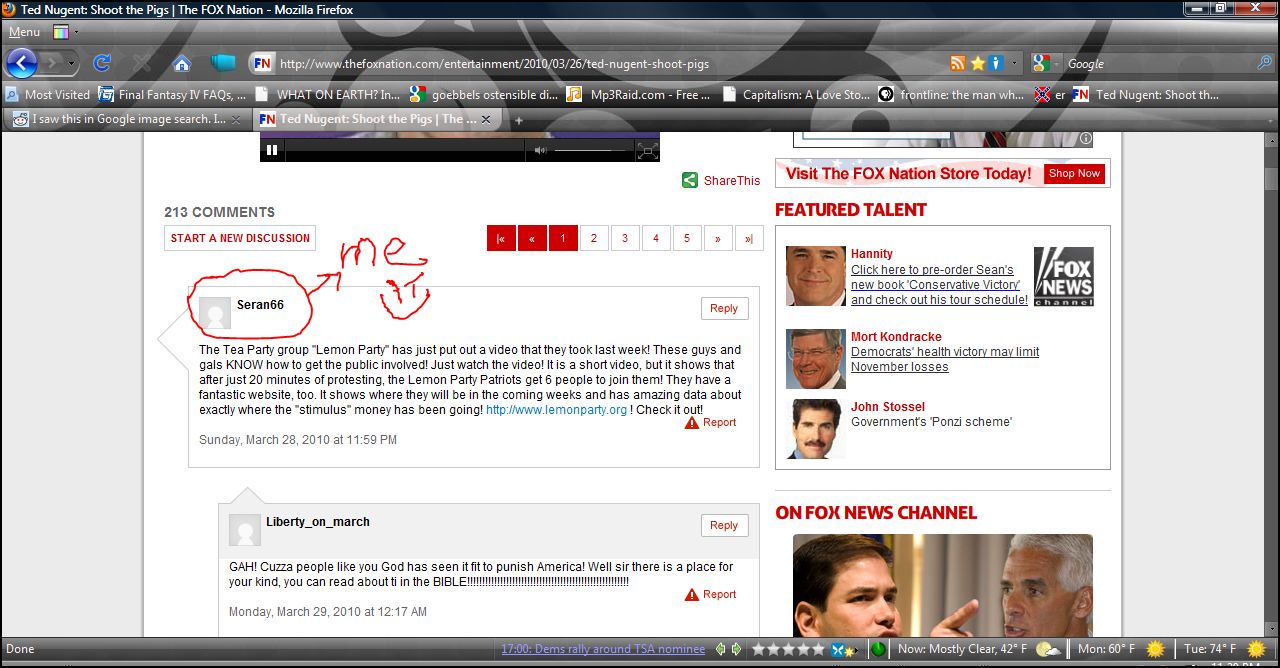Pause the video player
Image resolution: width=1280 pixels, height=668 pixels.
pyautogui.click(x=272, y=151)
